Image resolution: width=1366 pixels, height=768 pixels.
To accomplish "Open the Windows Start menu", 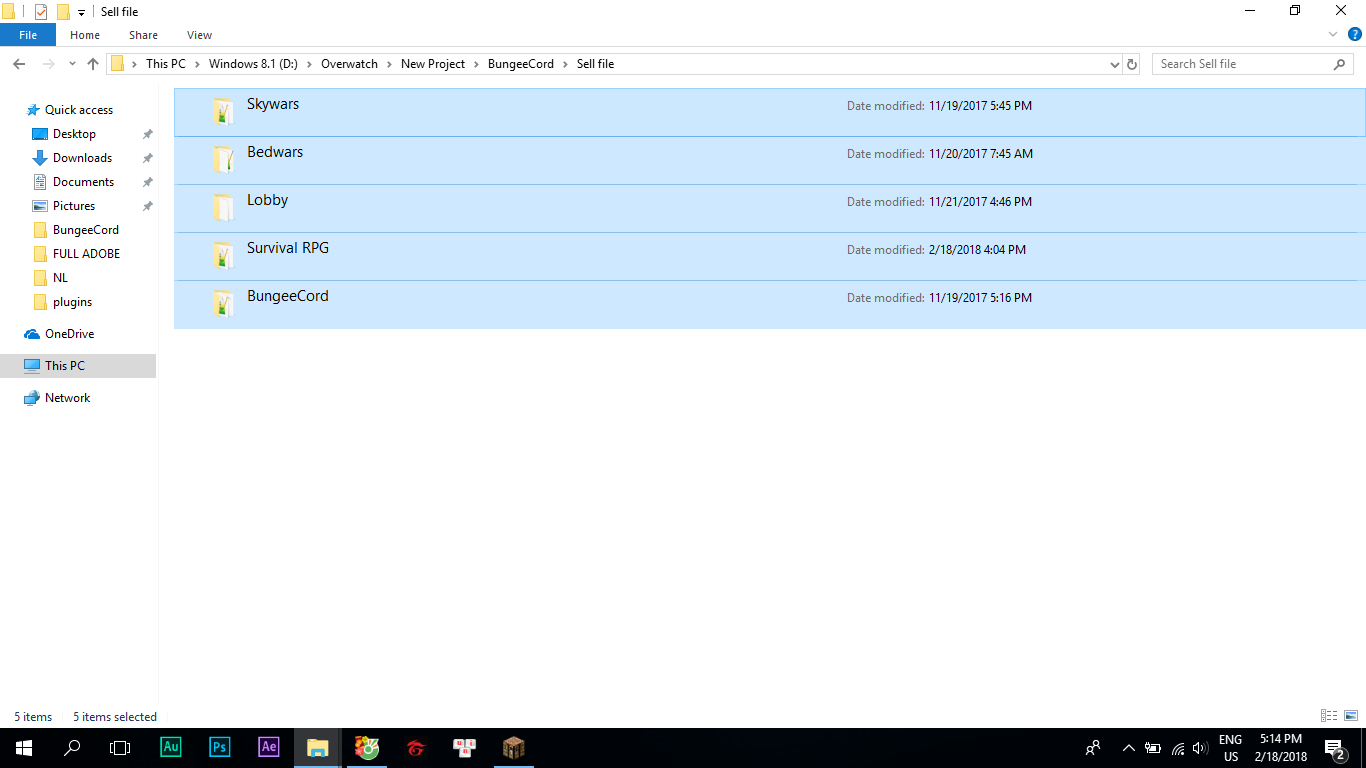I will click(x=24, y=748).
